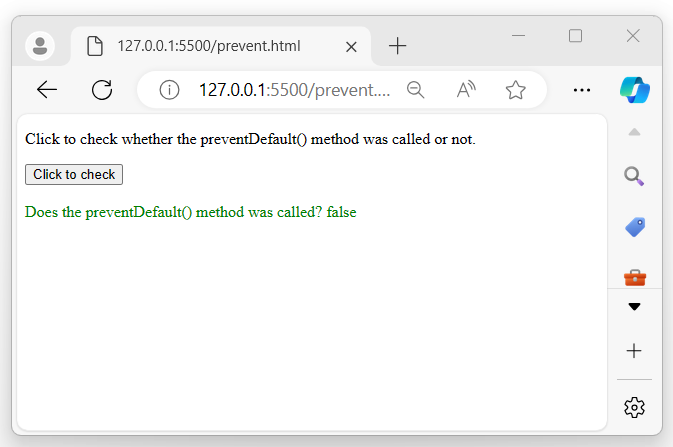This screenshot has width=673, height=447.
Task: Open the sidebar Shopping tag icon
Action: pyautogui.click(x=634, y=227)
